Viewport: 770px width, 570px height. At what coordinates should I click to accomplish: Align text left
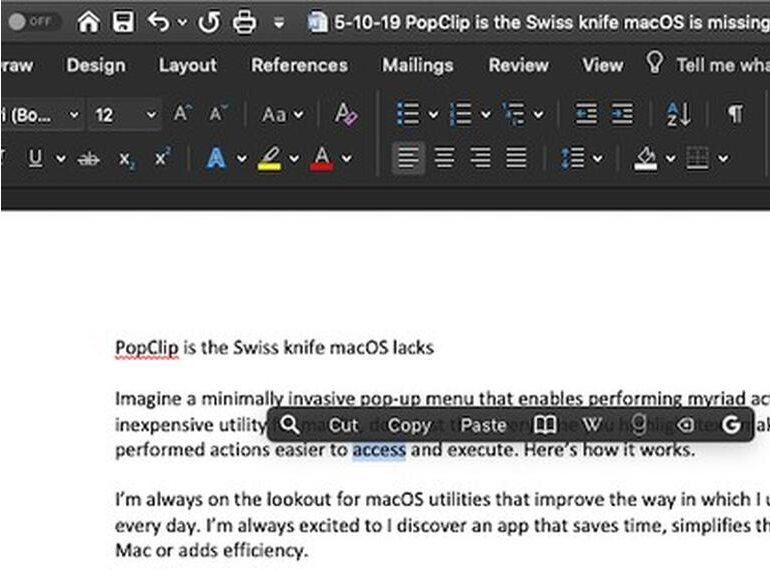(409, 158)
